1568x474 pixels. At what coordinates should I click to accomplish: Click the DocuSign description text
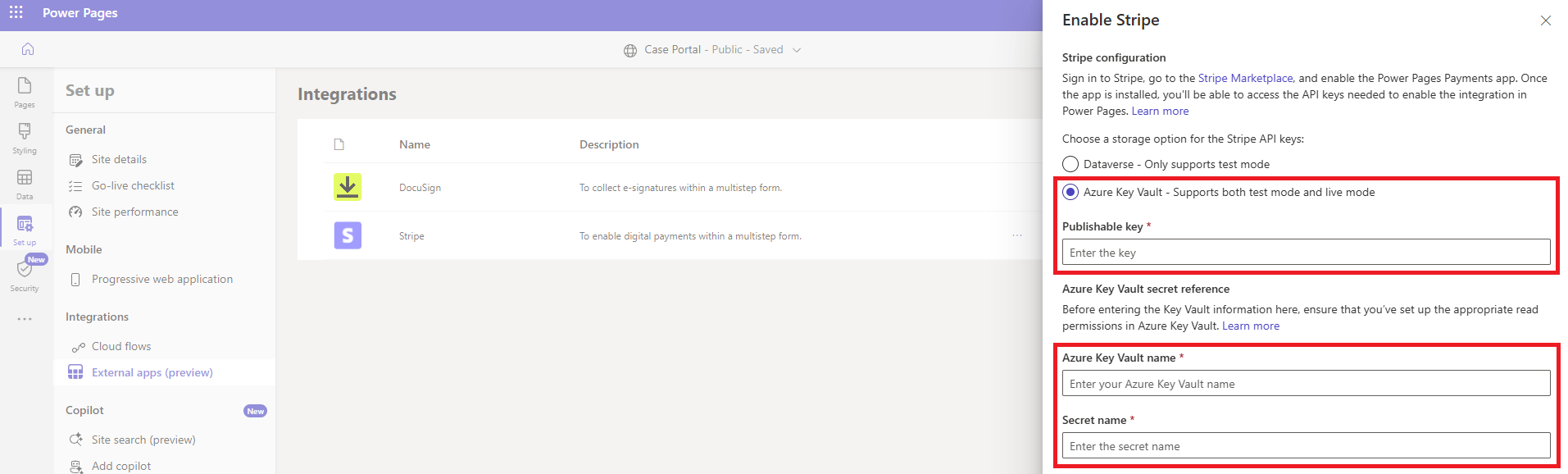[680, 188]
